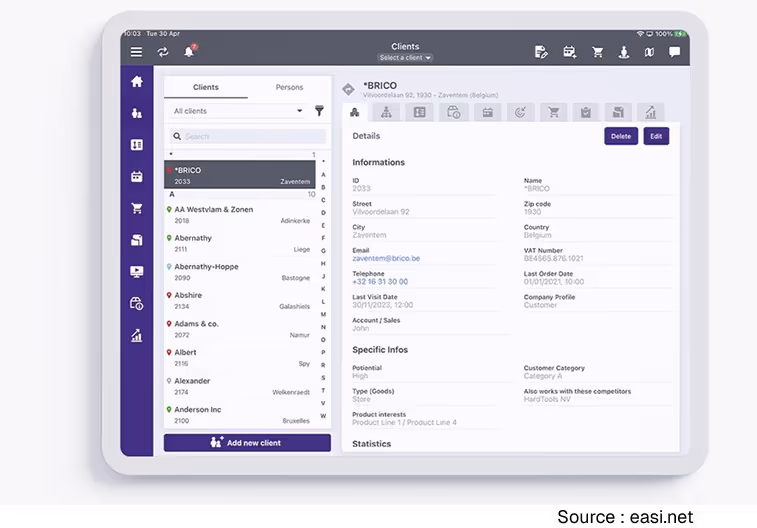Open cart icon in the sidebar
Viewport: 757px width, 528px height.
coord(137,208)
